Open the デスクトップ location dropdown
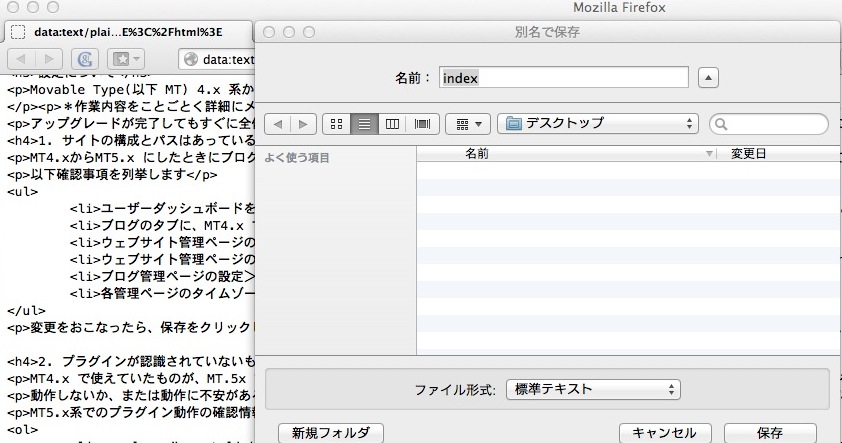The width and height of the screenshot is (842, 443). 598,124
